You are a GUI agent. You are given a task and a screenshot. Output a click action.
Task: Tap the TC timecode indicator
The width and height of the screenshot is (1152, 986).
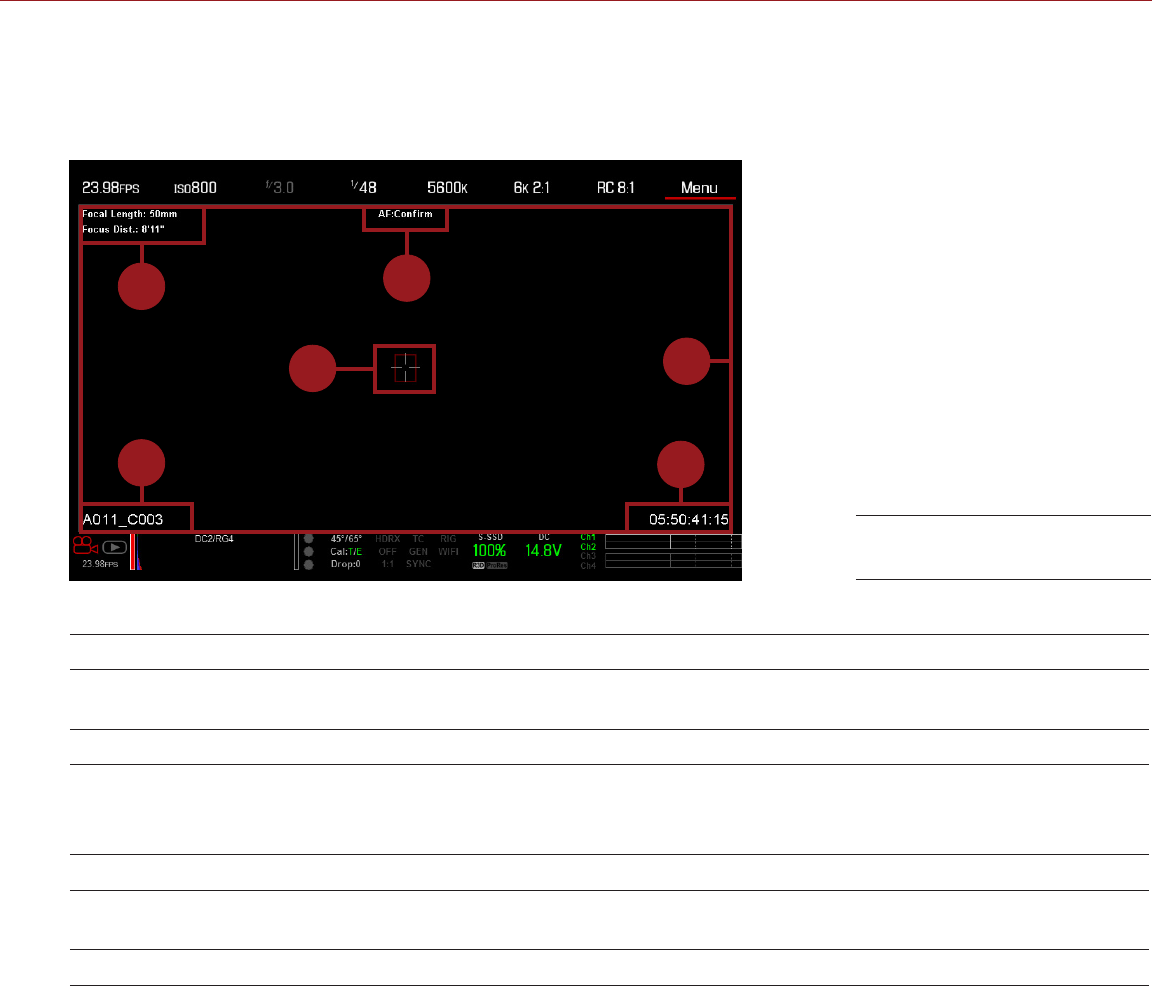[418, 539]
